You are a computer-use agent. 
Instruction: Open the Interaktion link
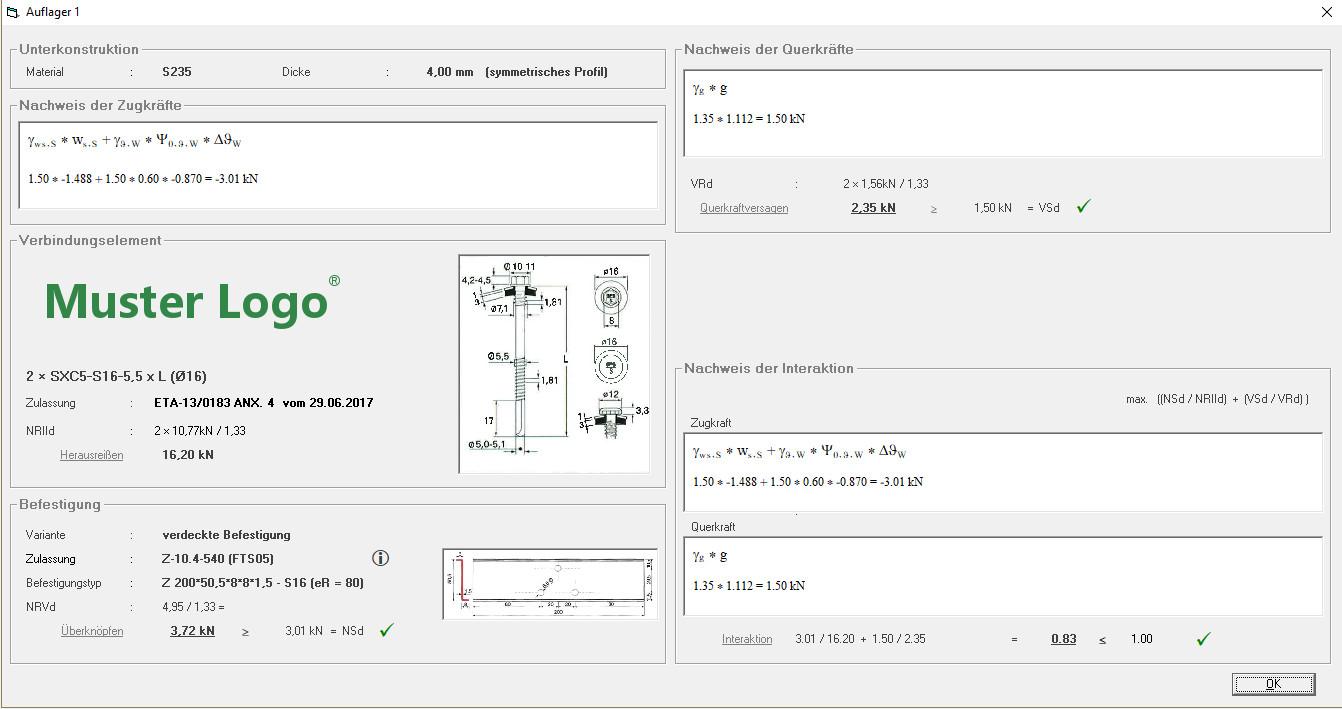click(x=747, y=639)
